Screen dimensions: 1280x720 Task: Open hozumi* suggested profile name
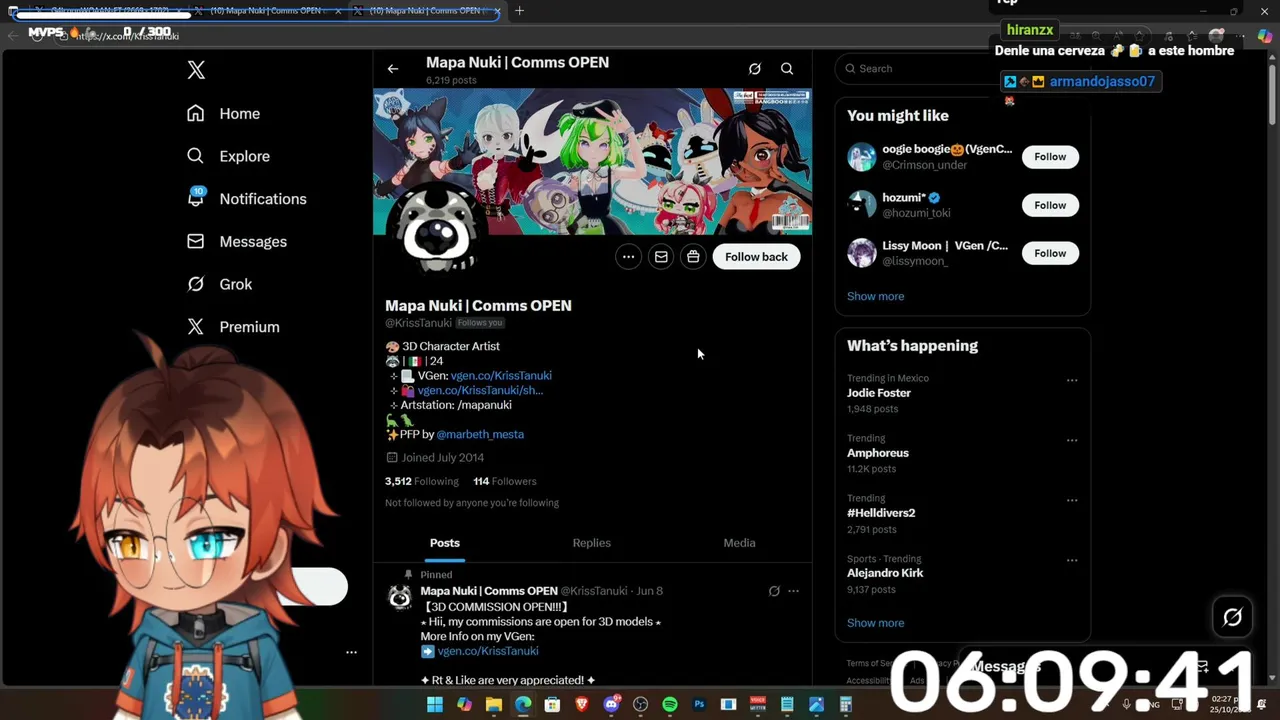[904, 198]
